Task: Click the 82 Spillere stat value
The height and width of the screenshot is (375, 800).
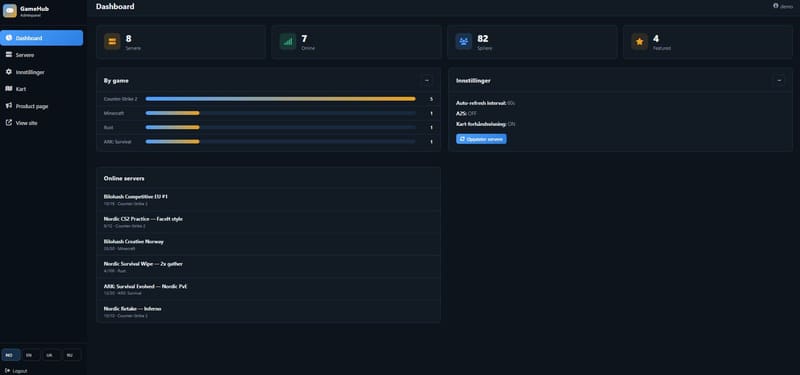Action: click(x=483, y=38)
